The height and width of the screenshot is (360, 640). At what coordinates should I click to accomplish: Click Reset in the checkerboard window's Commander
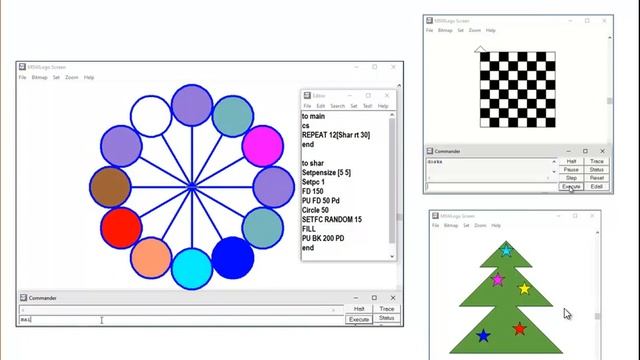click(x=597, y=178)
